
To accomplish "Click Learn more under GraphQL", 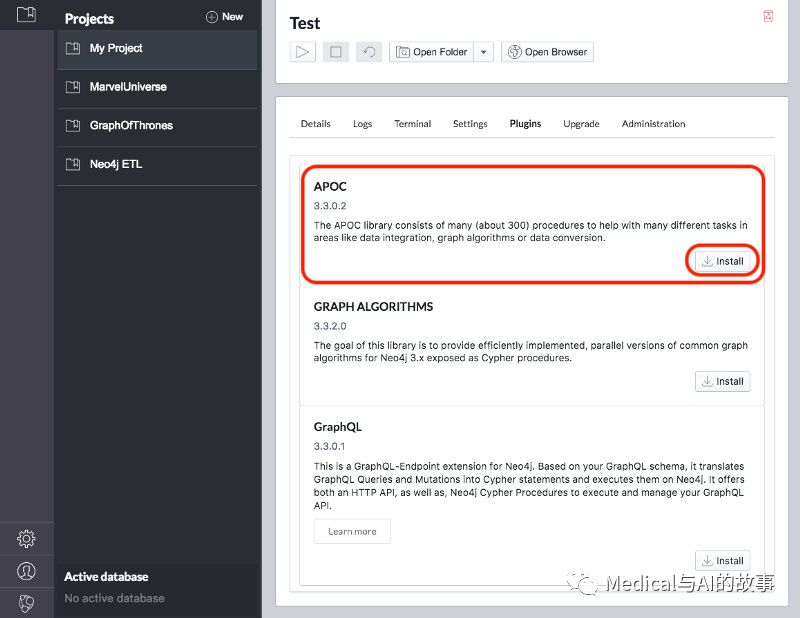I will click(x=353, y=532).
